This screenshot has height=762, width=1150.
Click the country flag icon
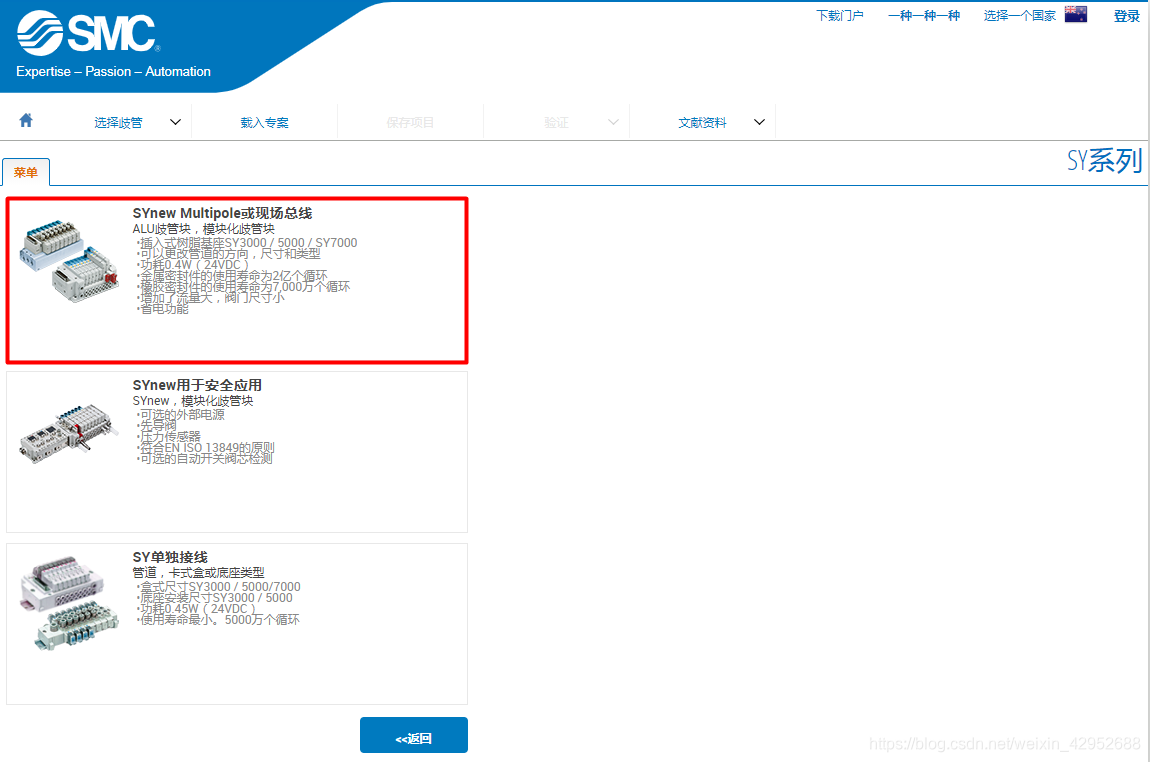(x=1075, y=14)
